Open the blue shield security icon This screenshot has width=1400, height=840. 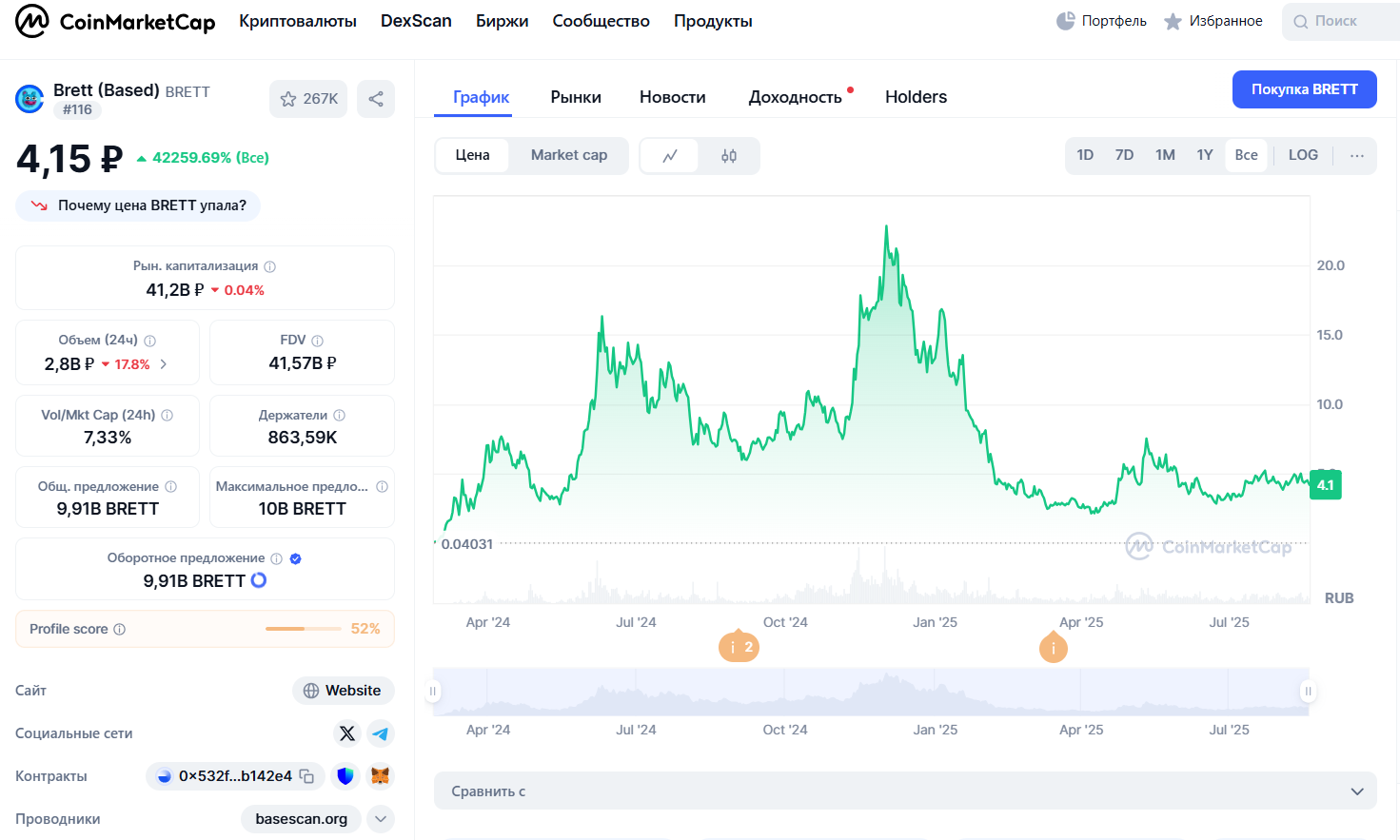pyautogui.click(x=345, y=776)
